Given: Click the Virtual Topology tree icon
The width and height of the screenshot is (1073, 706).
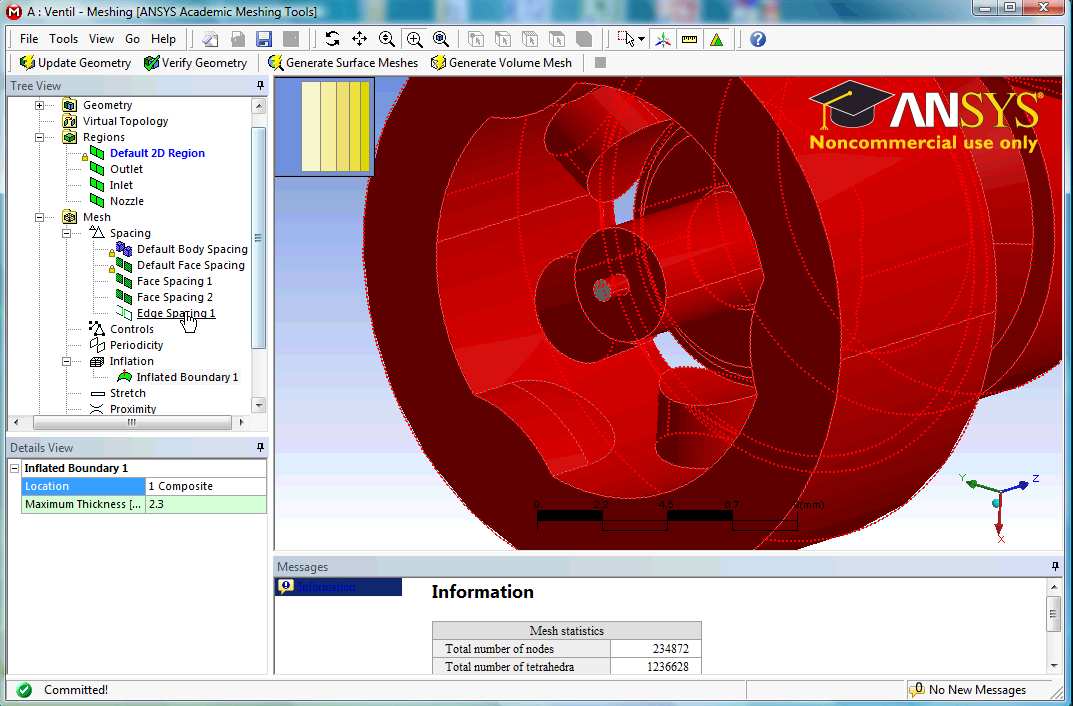Looking at the screenshot, I should [69, 121].
